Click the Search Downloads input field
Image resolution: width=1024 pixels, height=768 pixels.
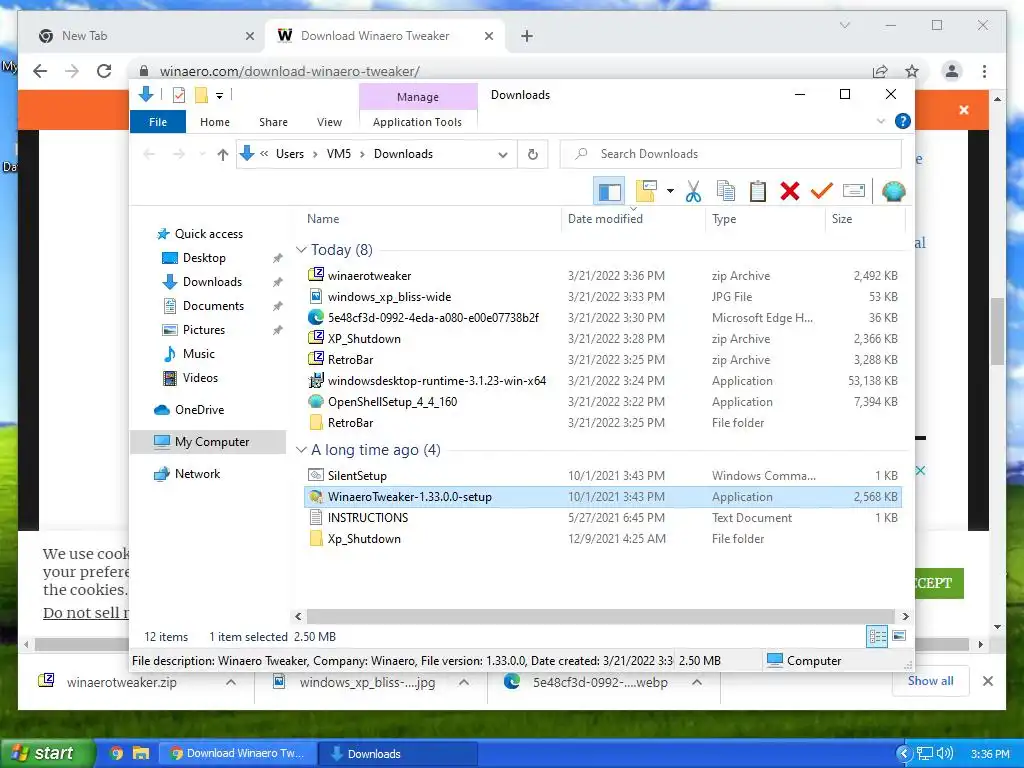(x=730, y=154)
